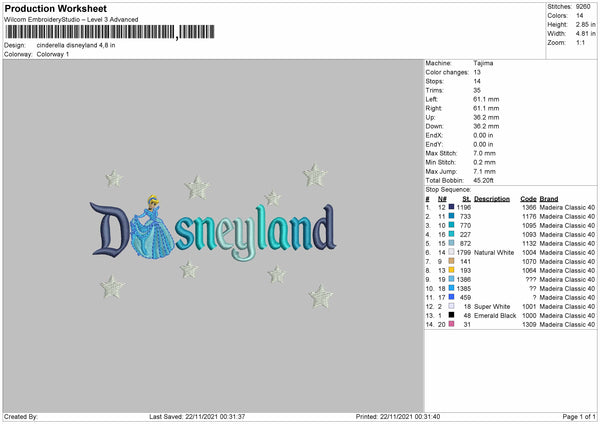Click the 'St.' column header
Image resolution: width=600 pixels, height=424 pixels.
click(466, 199)
